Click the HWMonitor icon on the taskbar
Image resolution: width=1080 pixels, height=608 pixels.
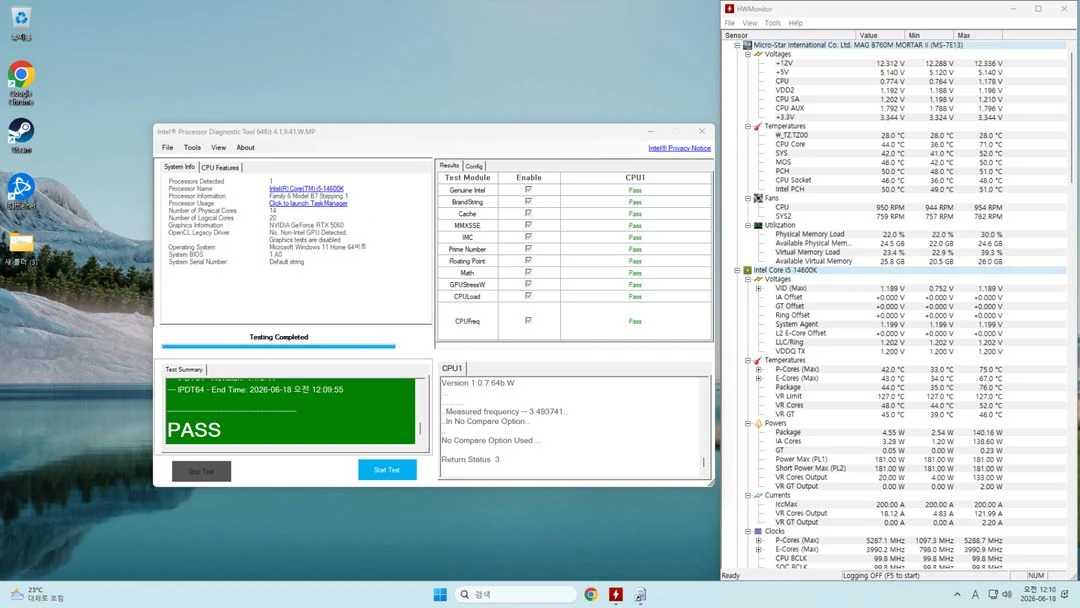[616, 594]
